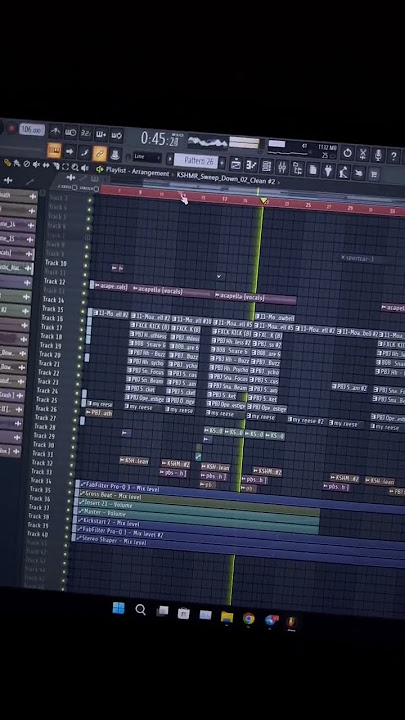Open Windows taskbar search
This screenshot has height=720, width=405.
point(141,610)
